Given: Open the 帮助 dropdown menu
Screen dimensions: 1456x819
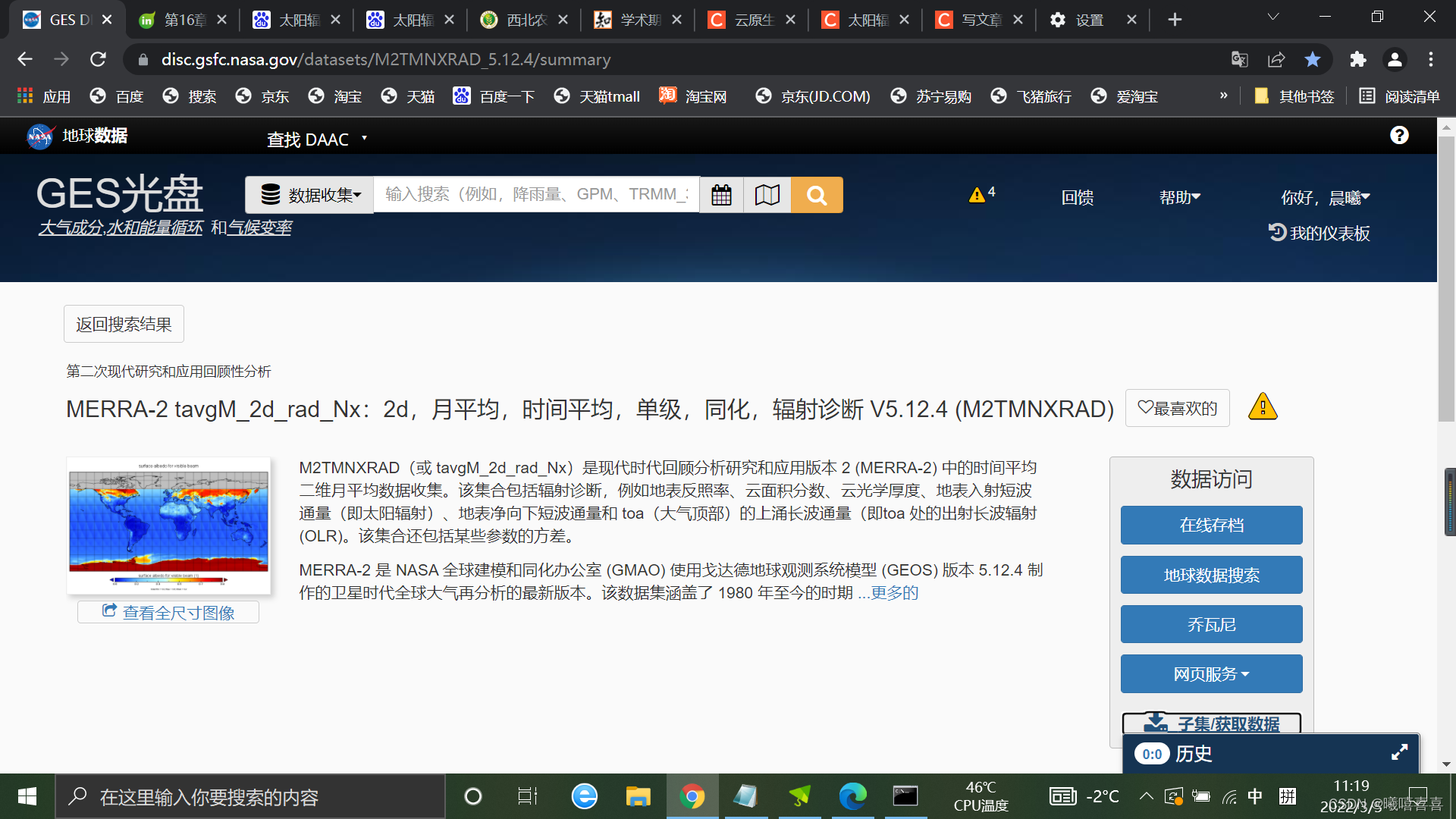Looking at the screenshot, I should (x=1180, y=197).
